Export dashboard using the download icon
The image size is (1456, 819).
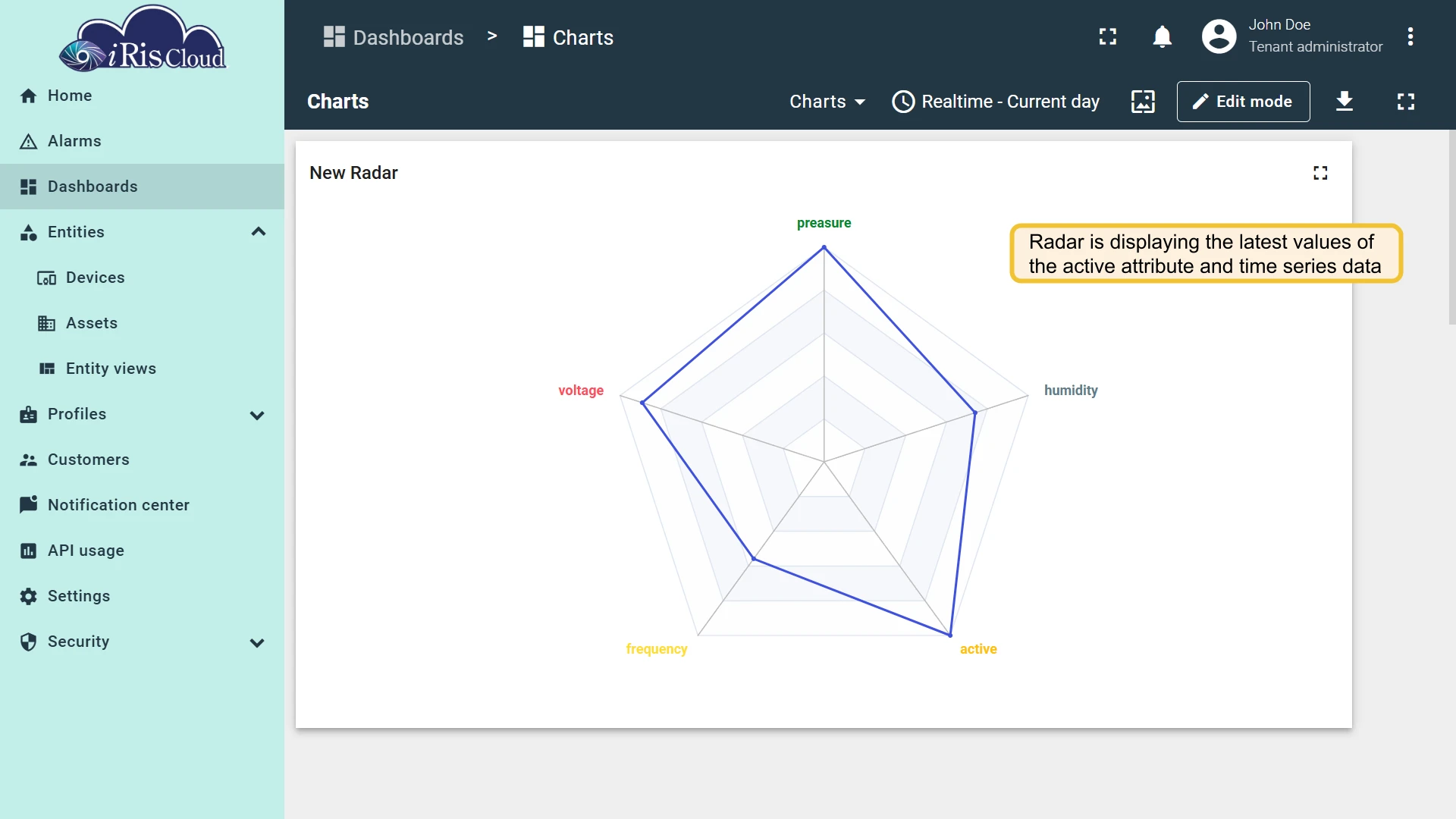(1345, 102)
